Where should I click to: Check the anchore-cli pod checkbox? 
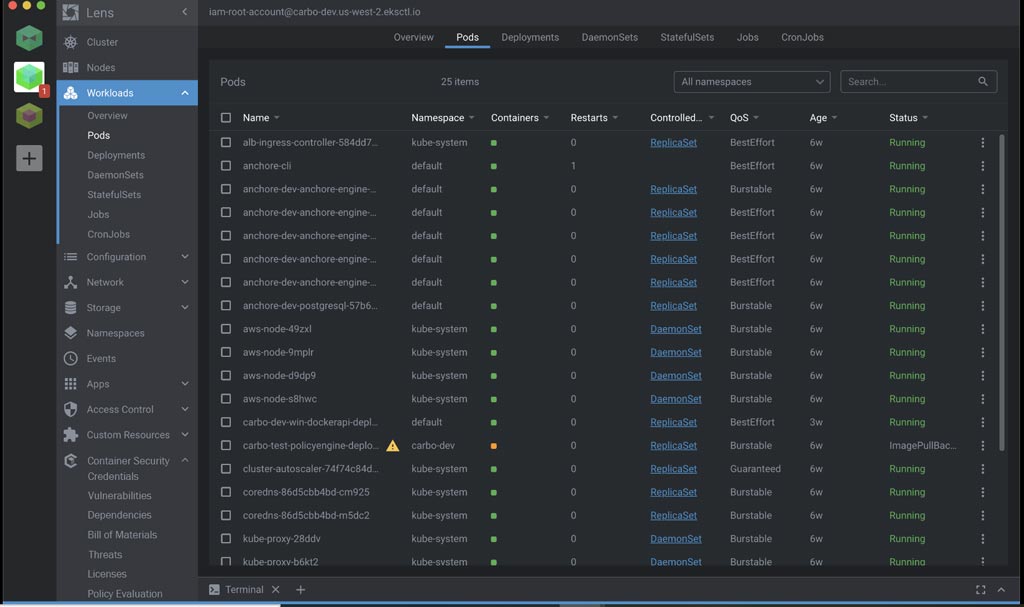pyautogui.click(x=226, y=166)
